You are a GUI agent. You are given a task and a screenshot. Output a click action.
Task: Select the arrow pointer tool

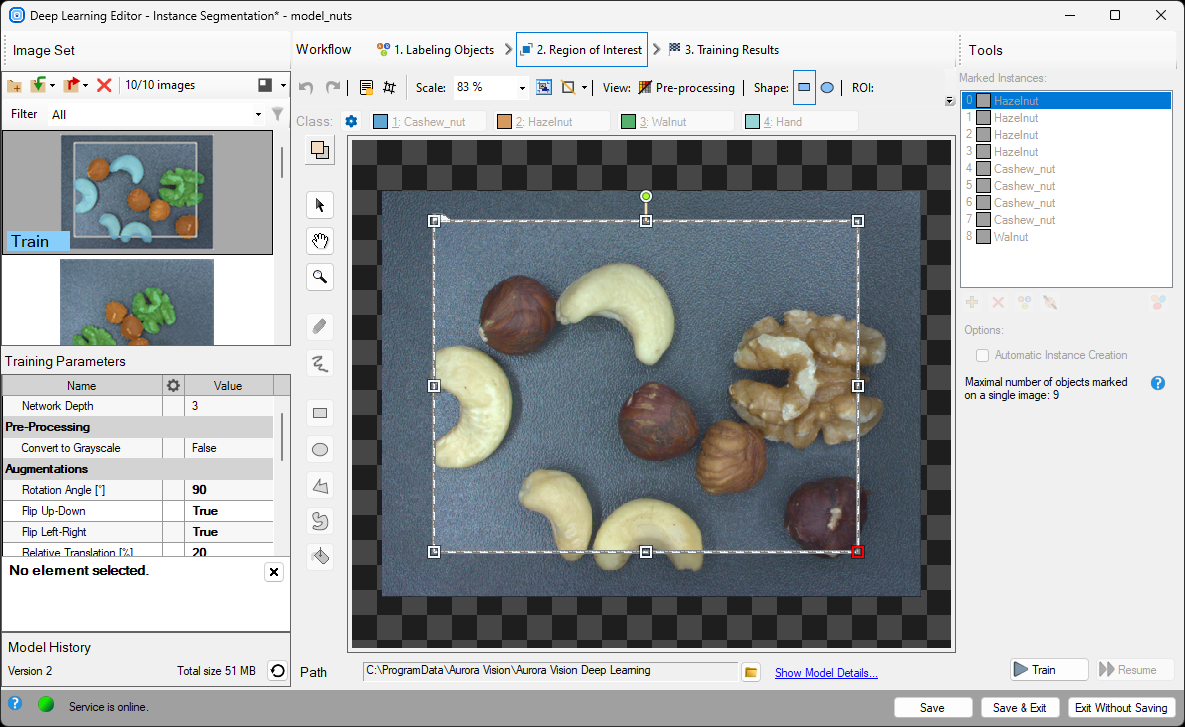coord(320,205)
